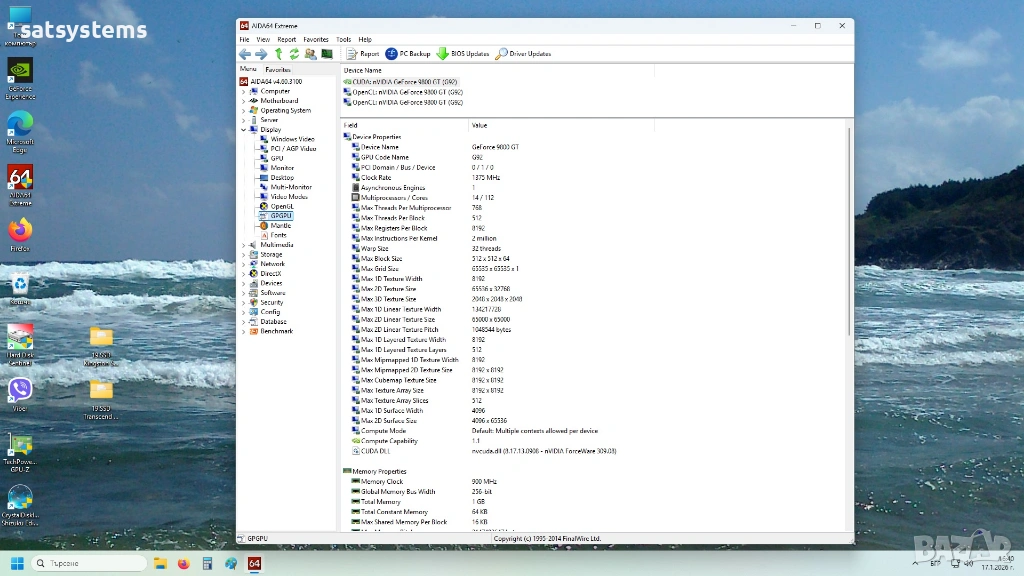Open Firefox from the taskbar

coord(183,564)
